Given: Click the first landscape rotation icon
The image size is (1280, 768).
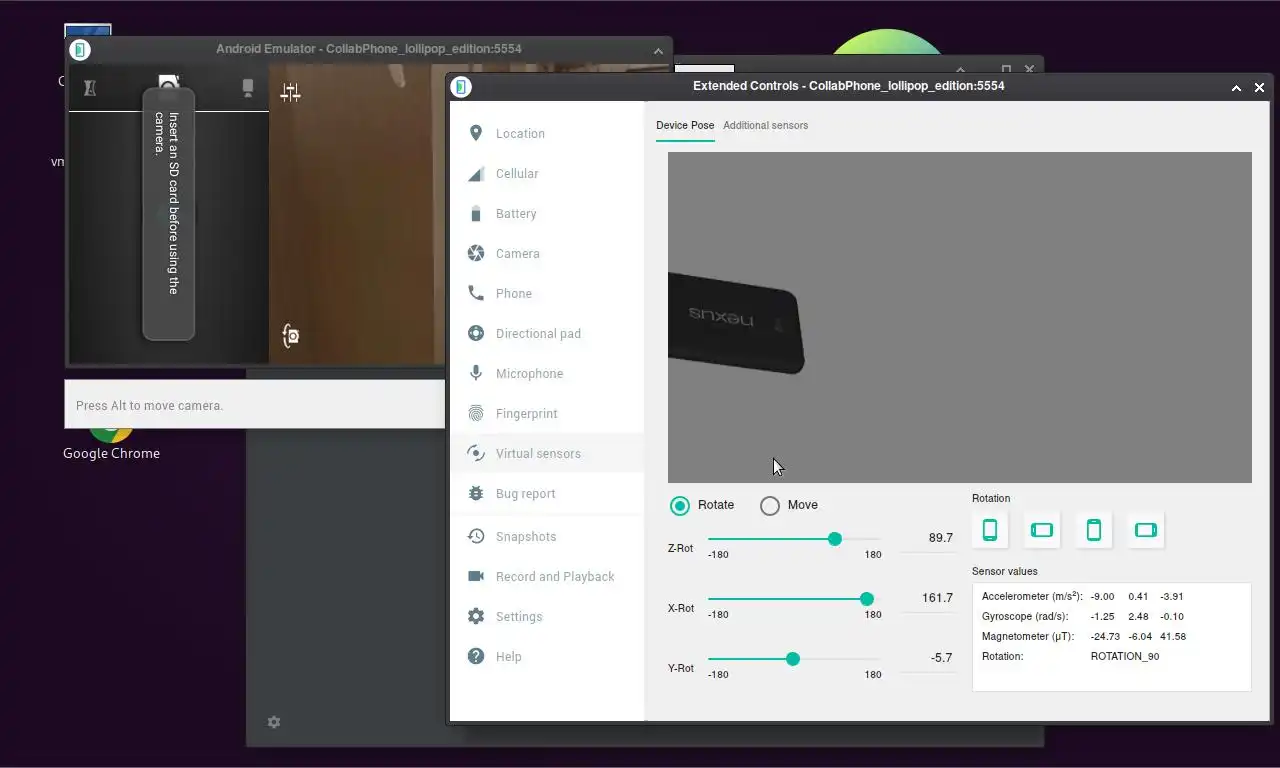Looking at the screenshot, I should tap(1042, 530).
